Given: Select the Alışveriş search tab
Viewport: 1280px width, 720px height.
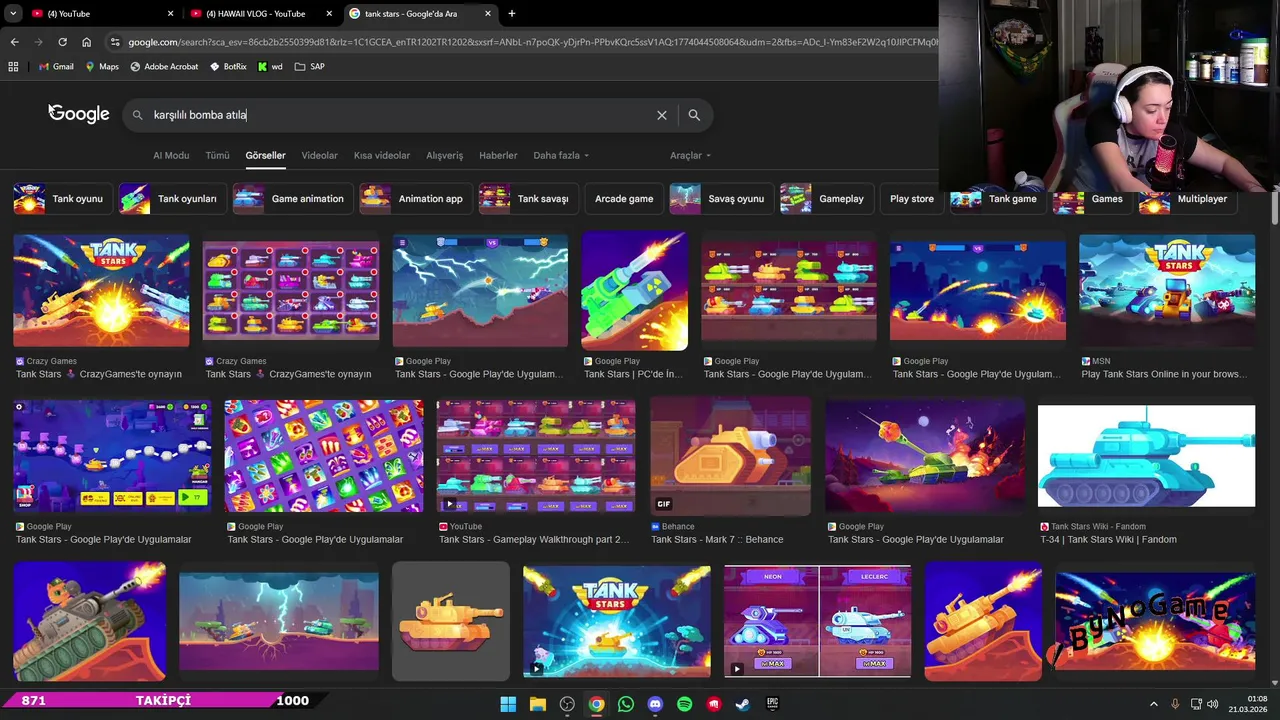Looking at the screenshot, I should [x=445, y=156].
